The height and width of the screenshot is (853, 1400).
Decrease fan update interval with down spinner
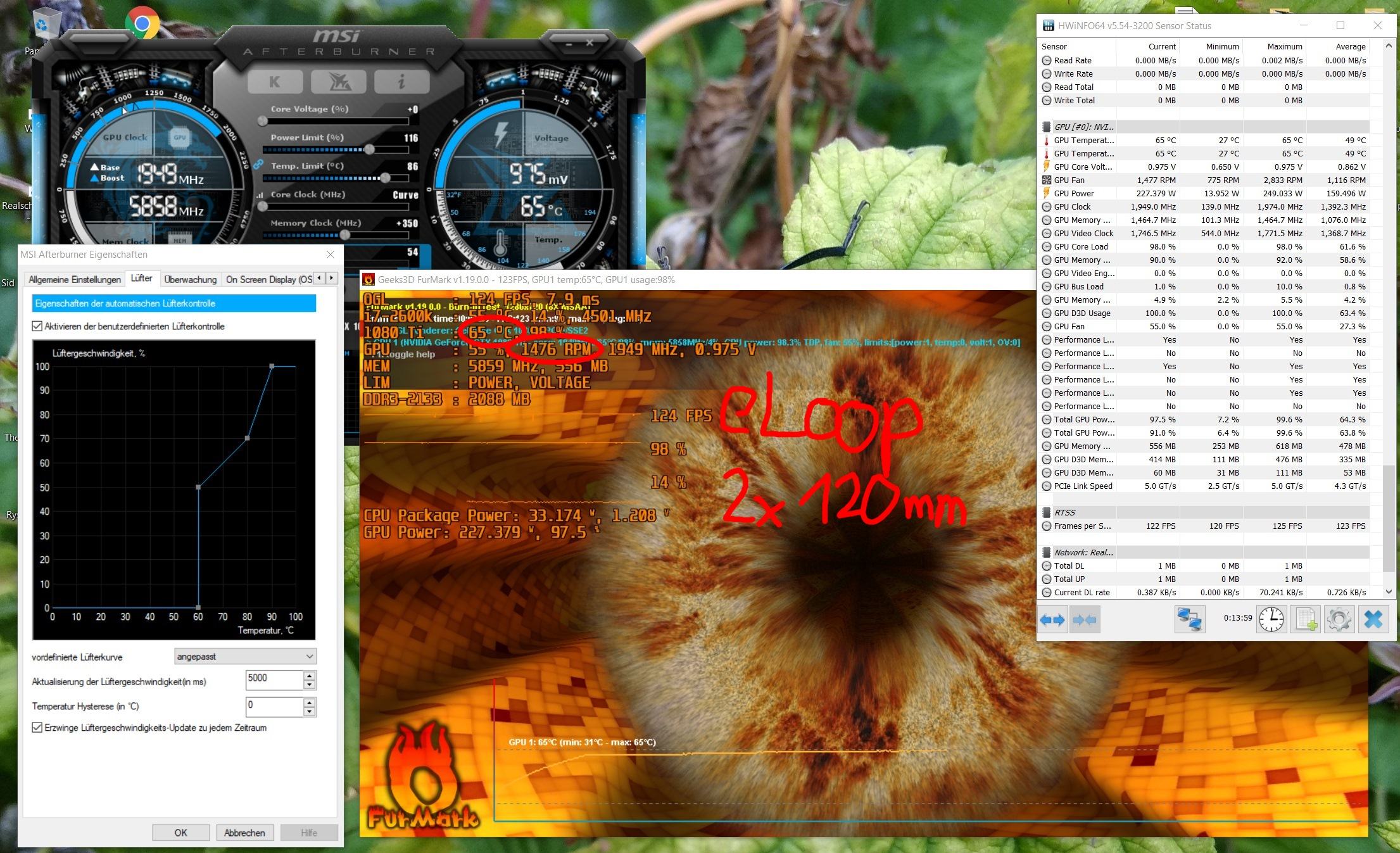309,685
